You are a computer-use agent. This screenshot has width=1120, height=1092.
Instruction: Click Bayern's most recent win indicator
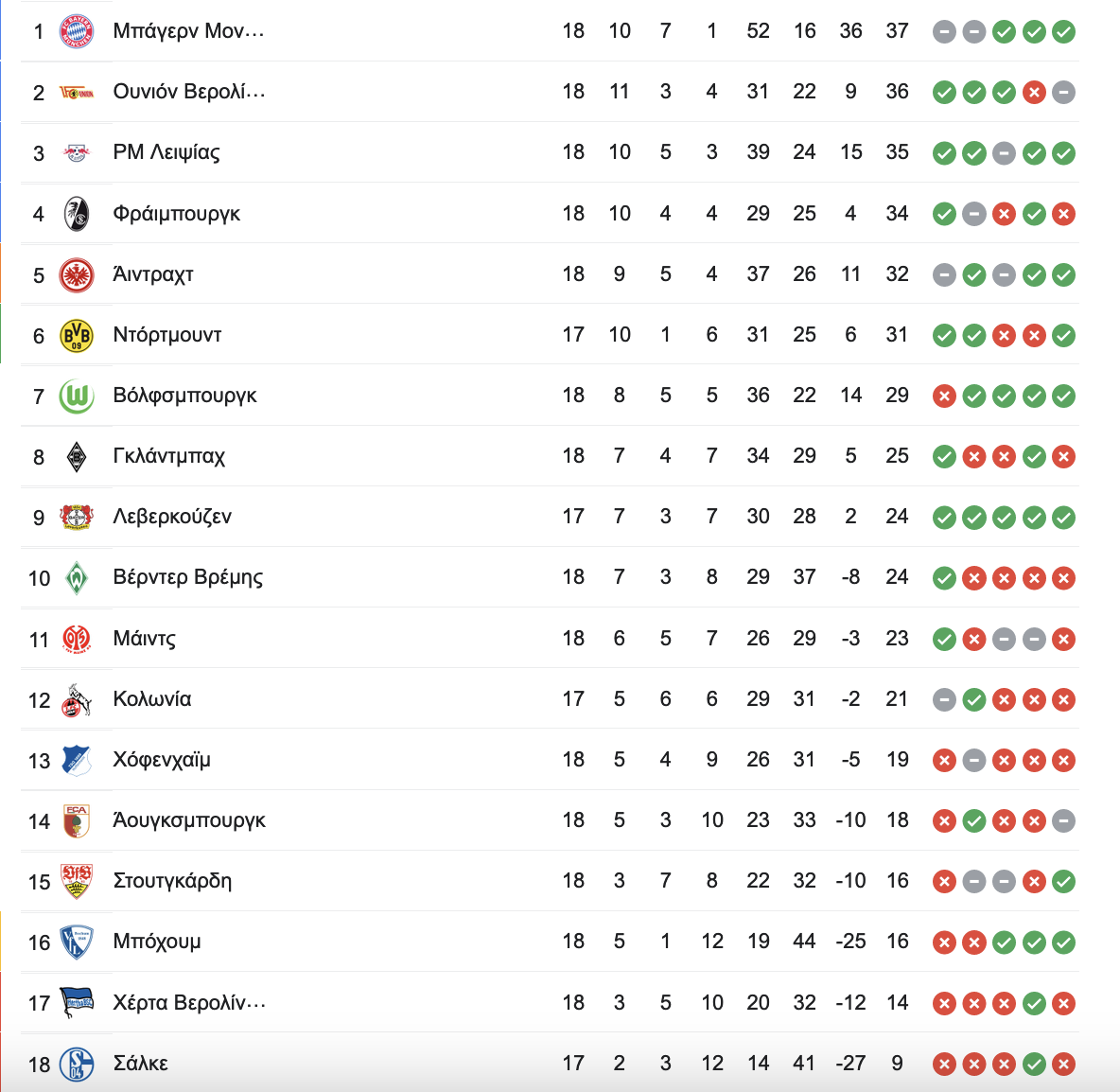pos(1063,31)
